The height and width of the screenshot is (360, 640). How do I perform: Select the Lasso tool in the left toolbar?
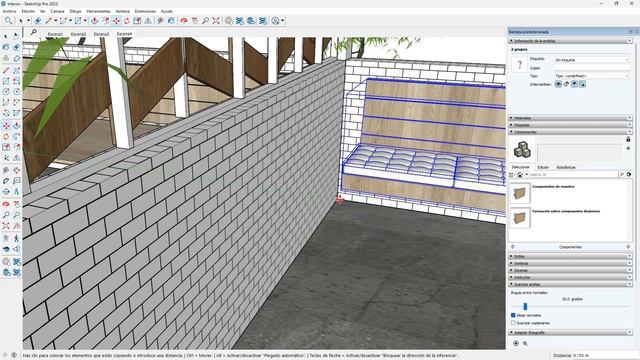tap(16, 36)
